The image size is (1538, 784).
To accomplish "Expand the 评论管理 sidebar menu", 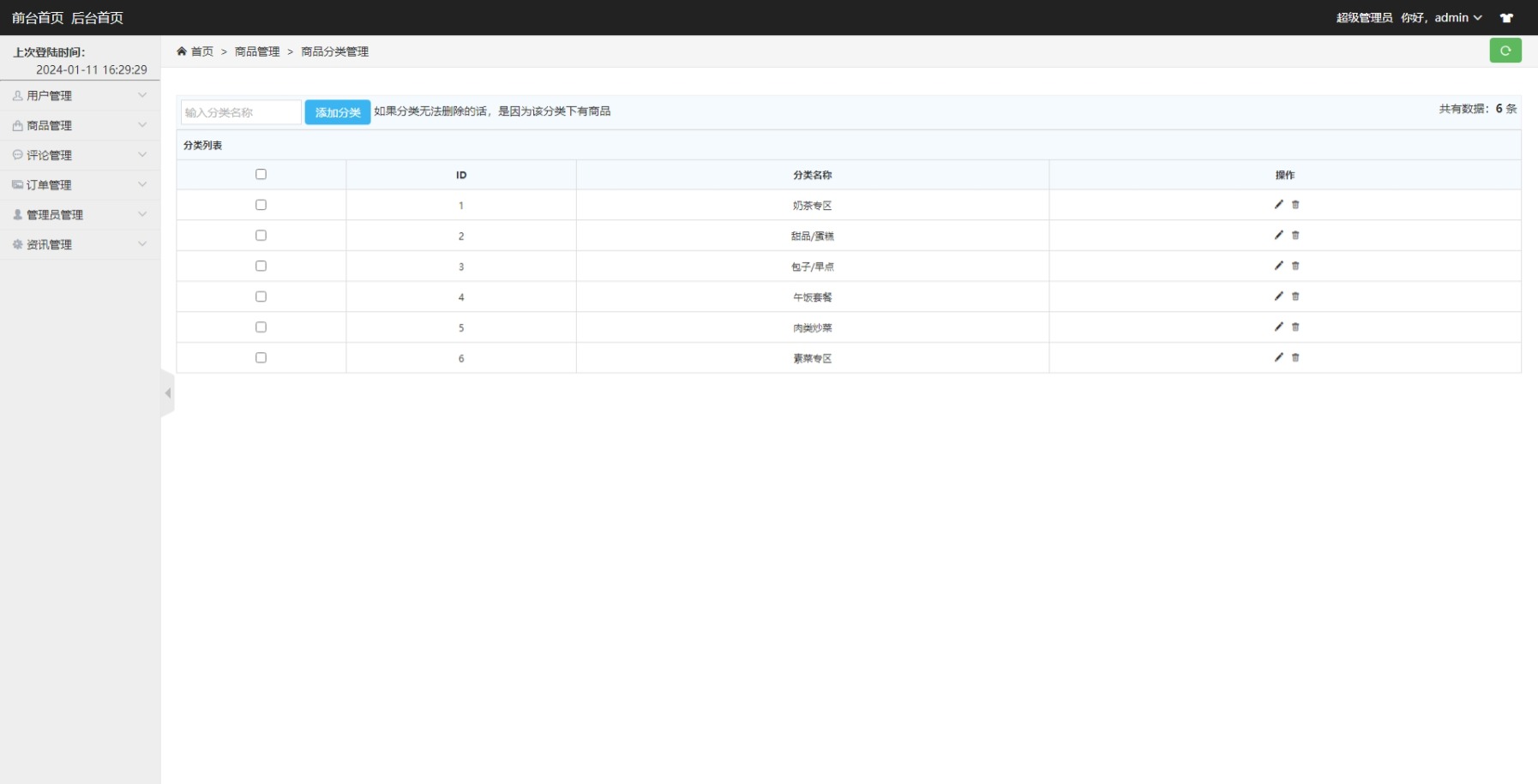I will [x=80, y=155].
